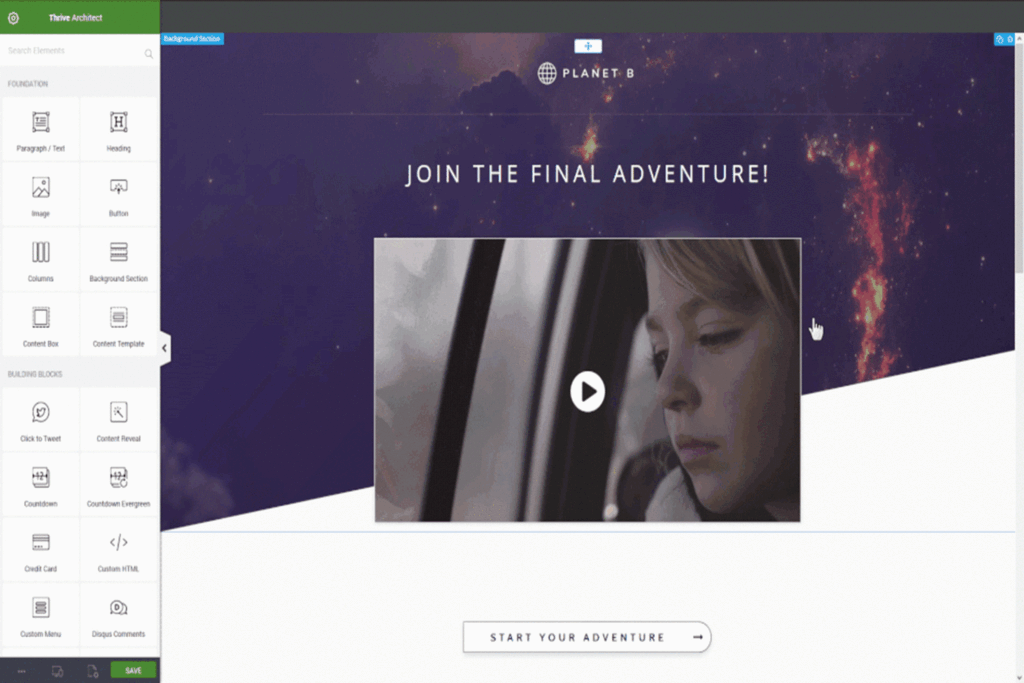The image size is (1024, 683).
Task: Pick the Content Reveal block
Action: [x=119, y=420]
